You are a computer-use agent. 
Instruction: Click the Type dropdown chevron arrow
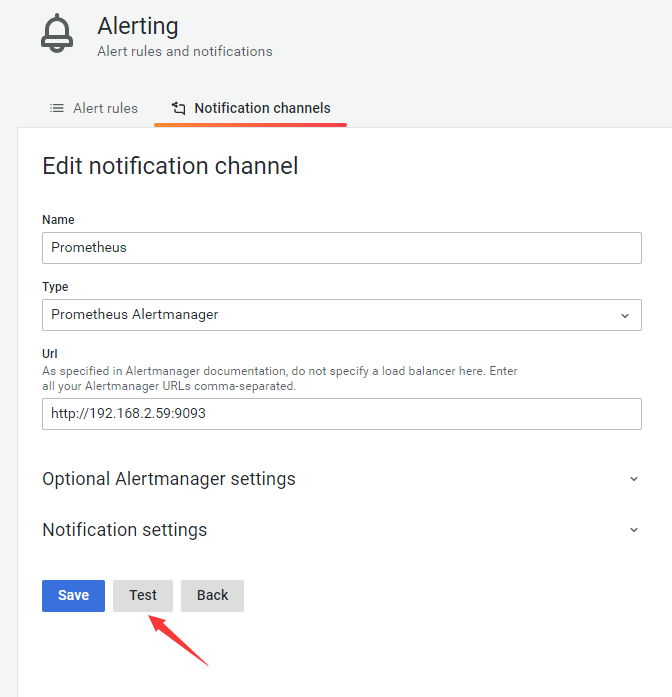pyautogui.click(x=625, y=316)
